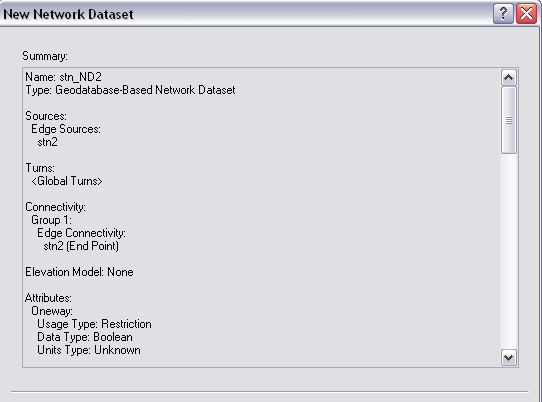Click the summary scrollbar thumb
This screenshot has width=542, height=402.
[508, 120]
